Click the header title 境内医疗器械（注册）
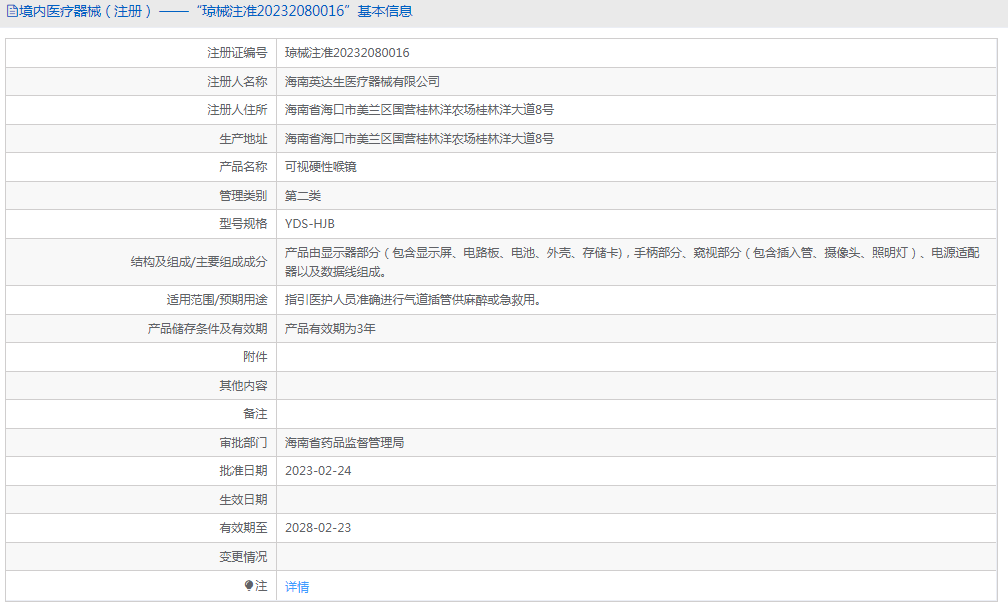1008x607 pixels. pyautogui.click(x=85, y=11)
